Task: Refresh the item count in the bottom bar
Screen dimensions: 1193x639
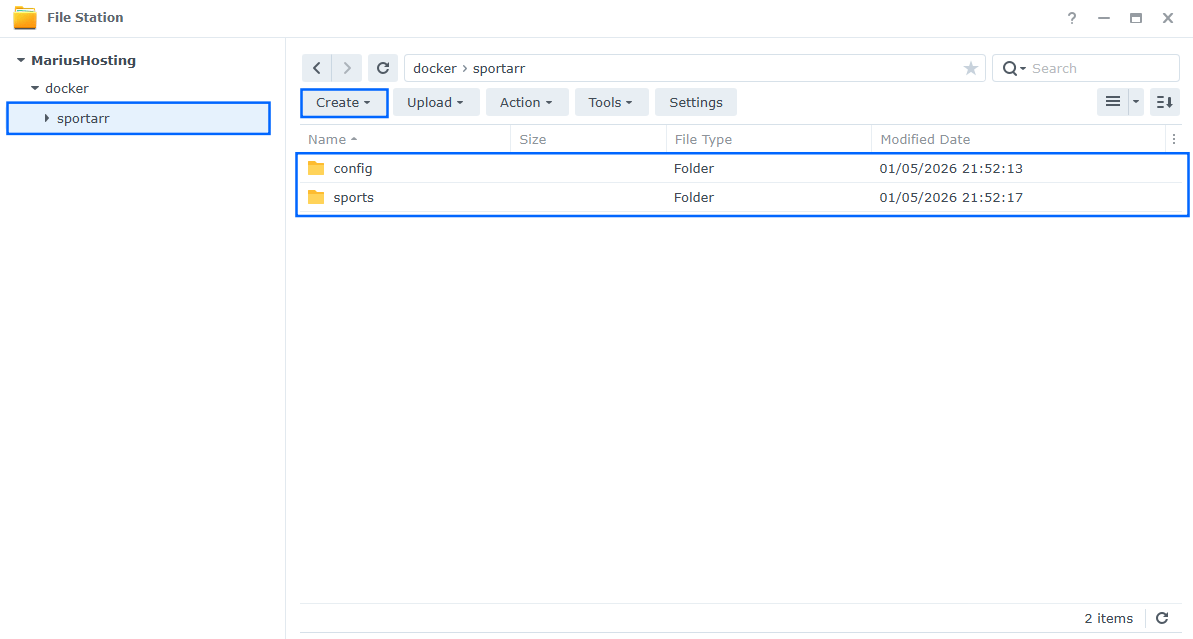Action: tap(1162, 618)
